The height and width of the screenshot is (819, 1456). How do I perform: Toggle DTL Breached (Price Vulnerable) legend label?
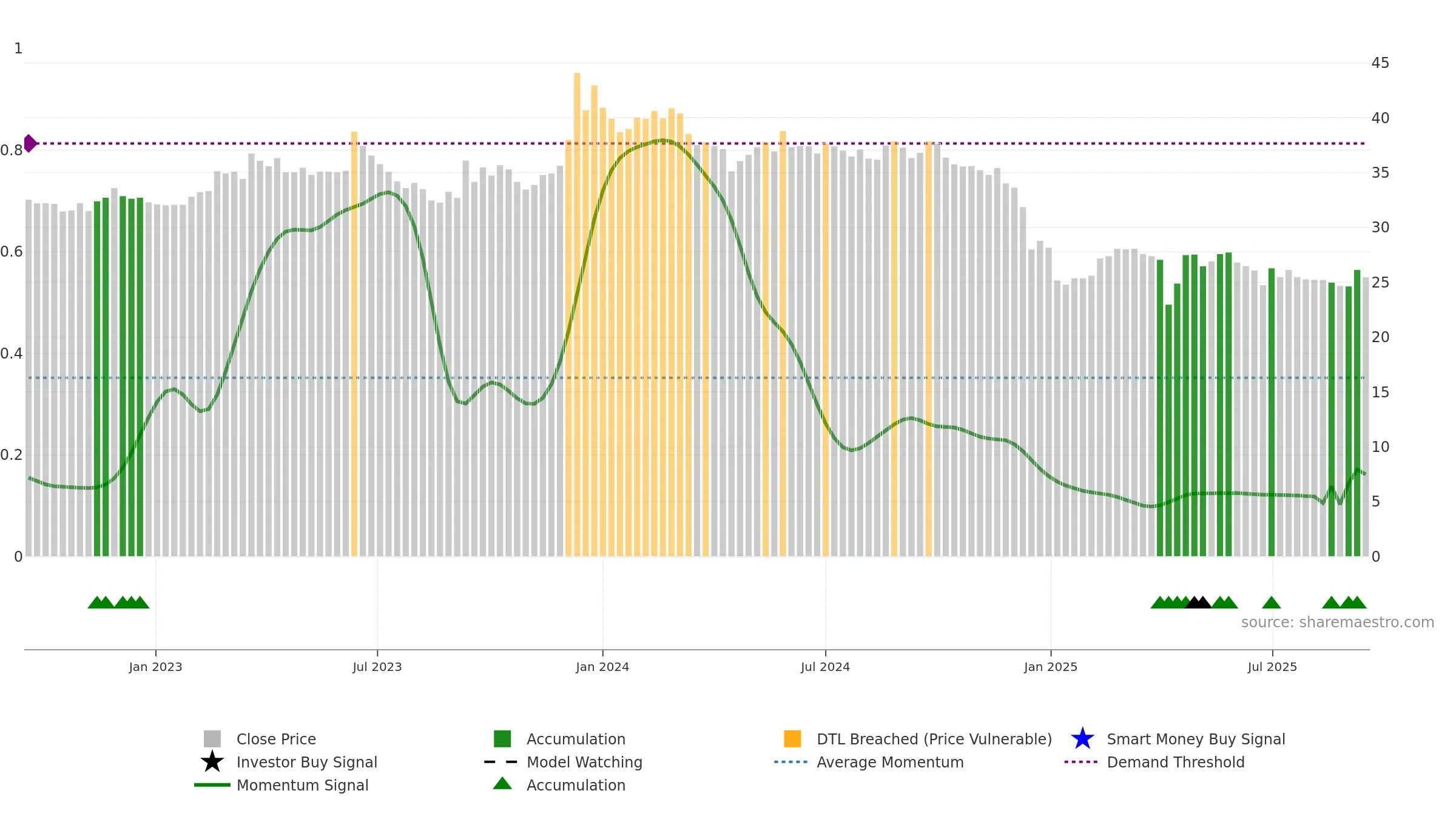[x=934, y=739]
